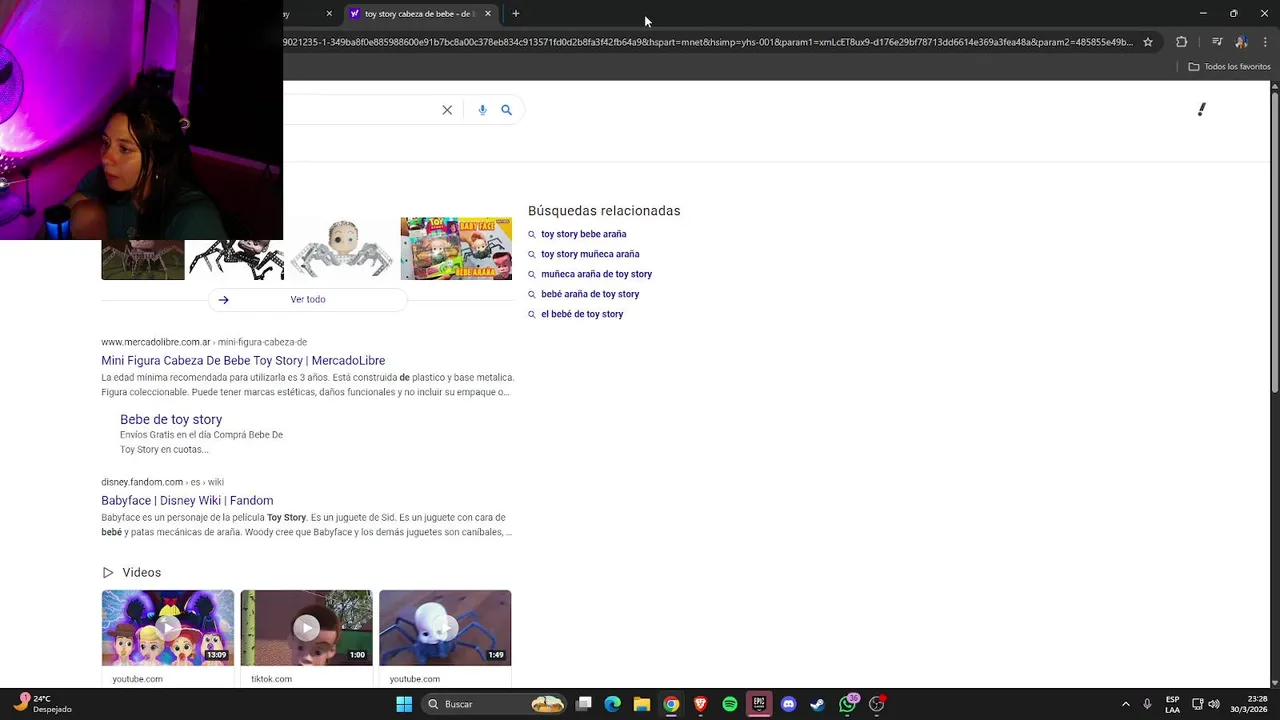Open the baby-head spider toy image thumbnail
Viewport: 1280px width, 720px height.
click(342, 248)
